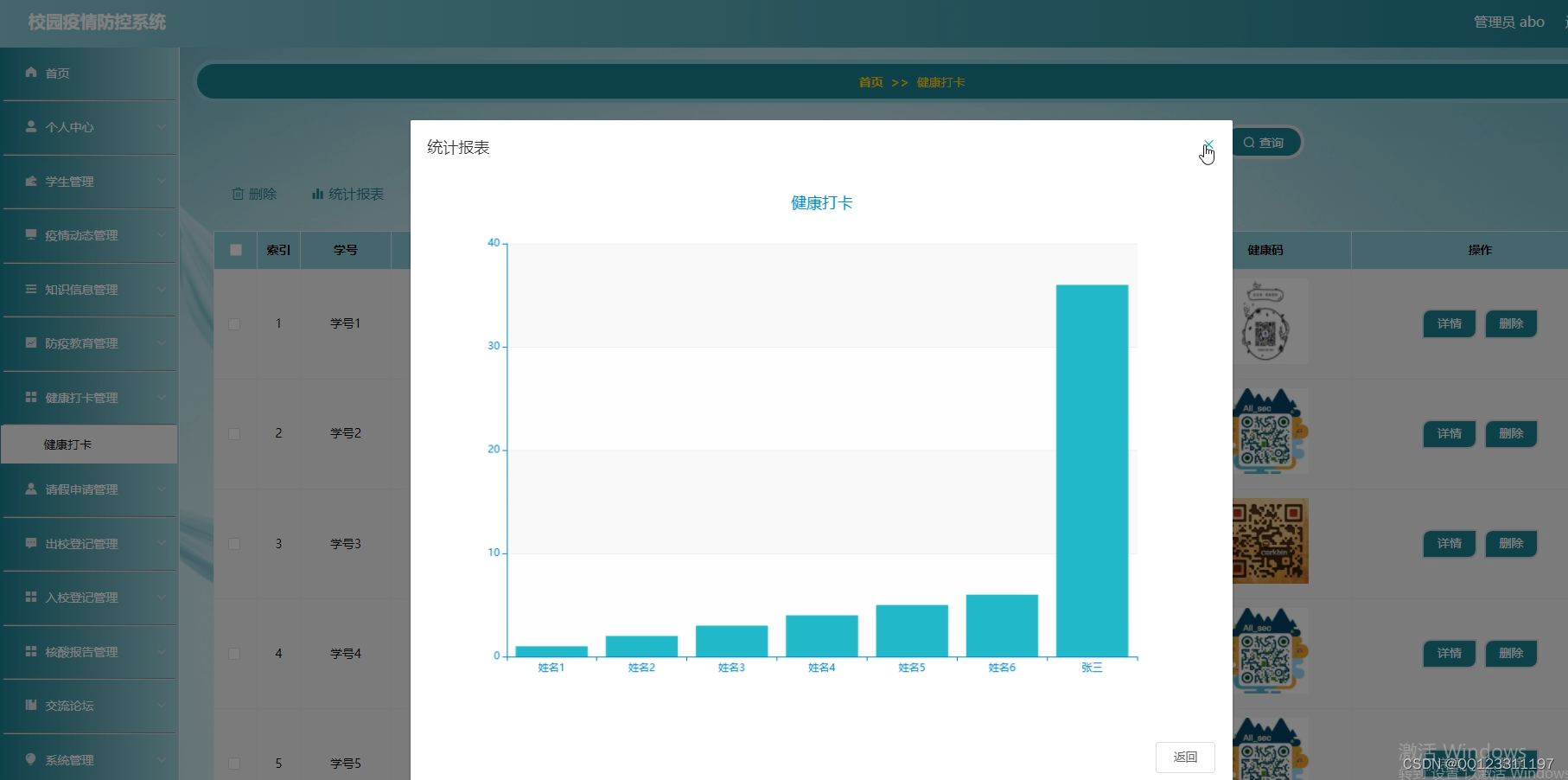1568x780 pixels.
Task: Expand the 知识信息管理 menu arrow
Action: (162, 289)
